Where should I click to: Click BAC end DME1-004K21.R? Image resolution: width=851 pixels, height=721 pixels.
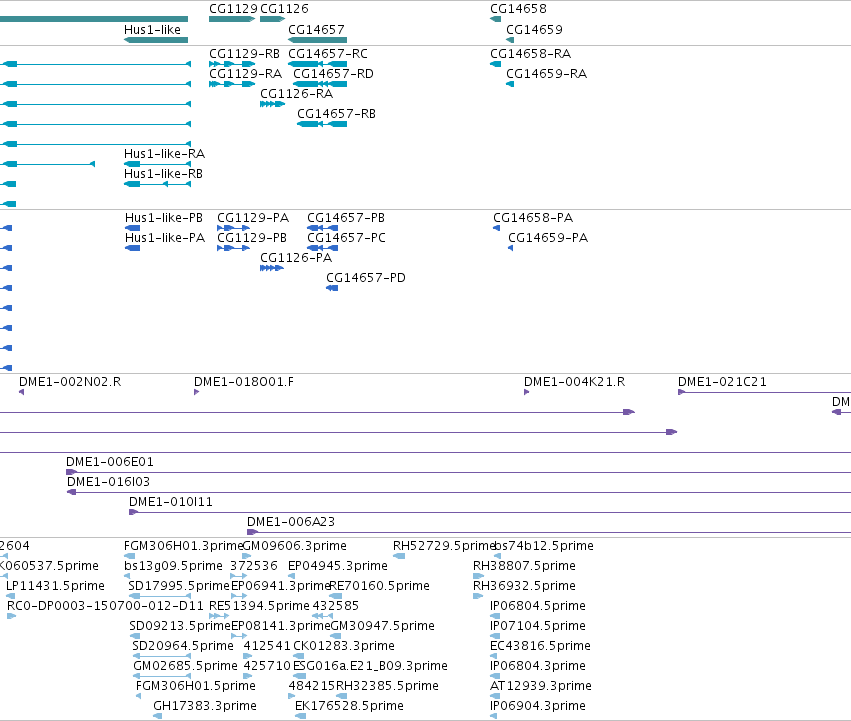[x=526, y=392]
